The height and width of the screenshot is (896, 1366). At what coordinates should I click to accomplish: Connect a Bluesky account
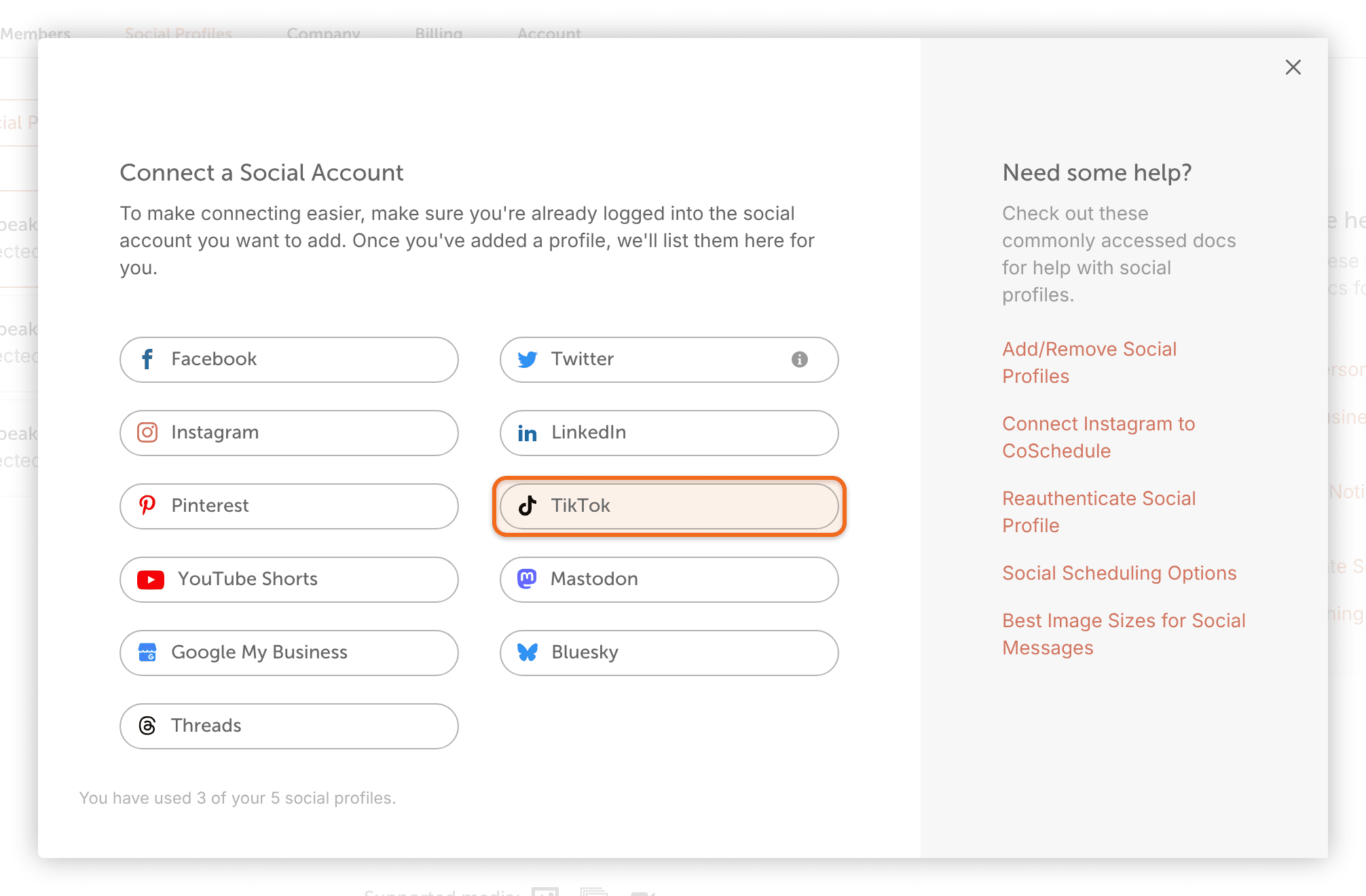[669, 653]
